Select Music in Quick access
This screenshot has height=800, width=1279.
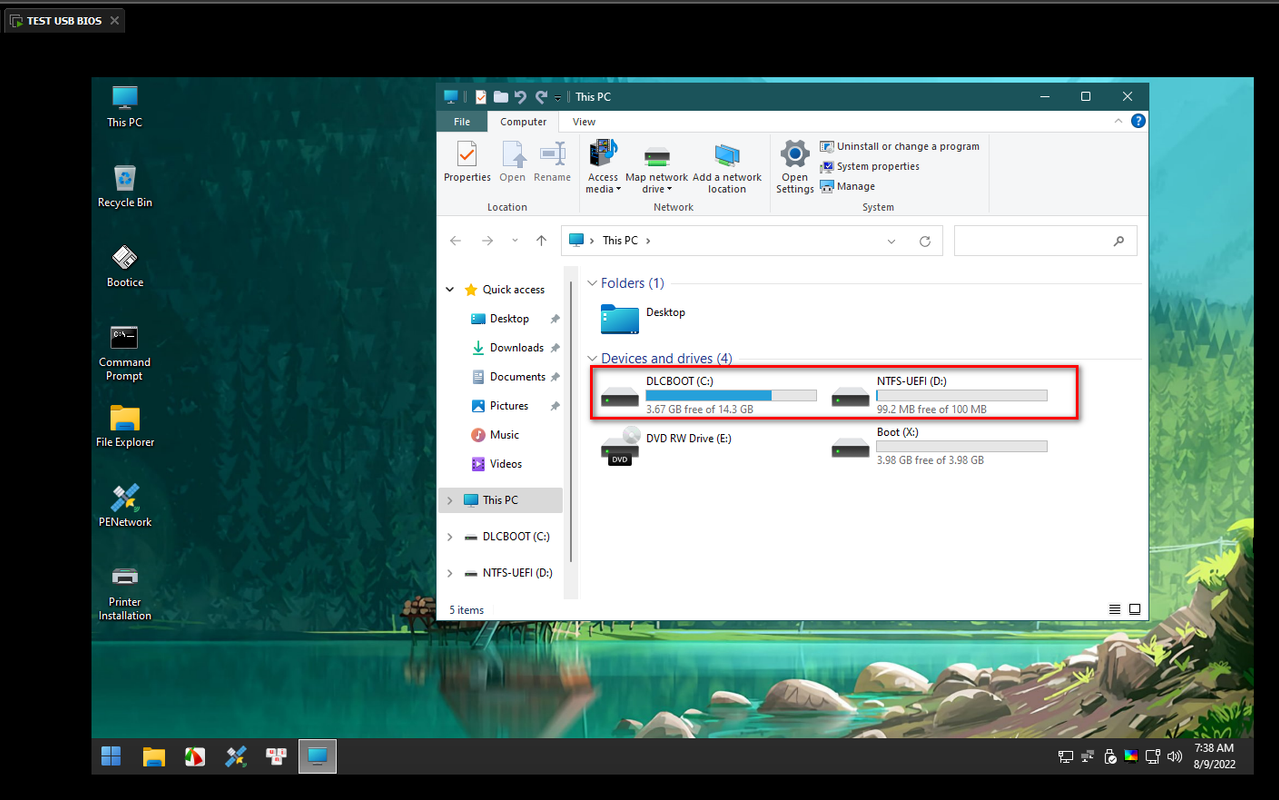coord(504,435)
